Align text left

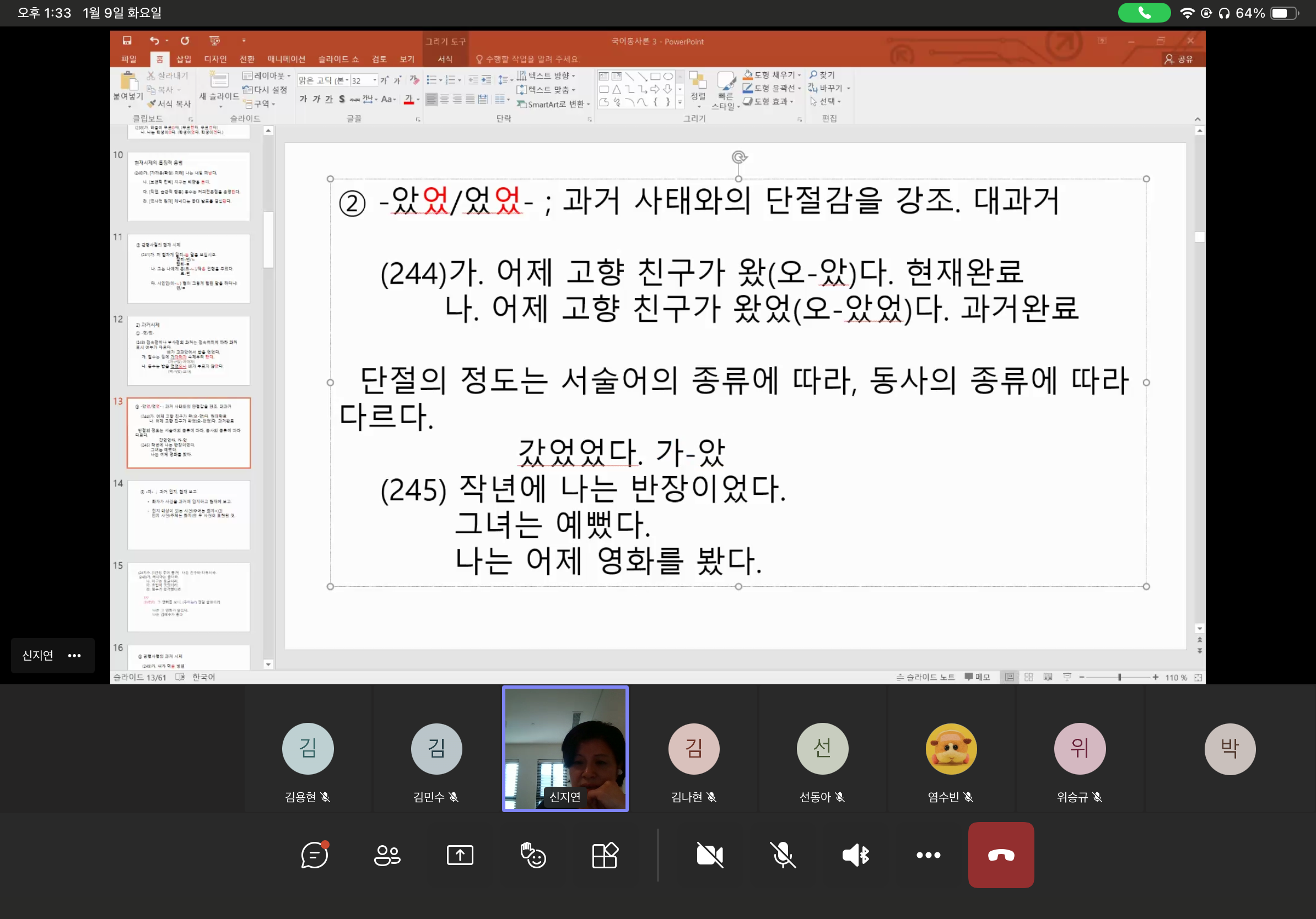pos(432,99)
